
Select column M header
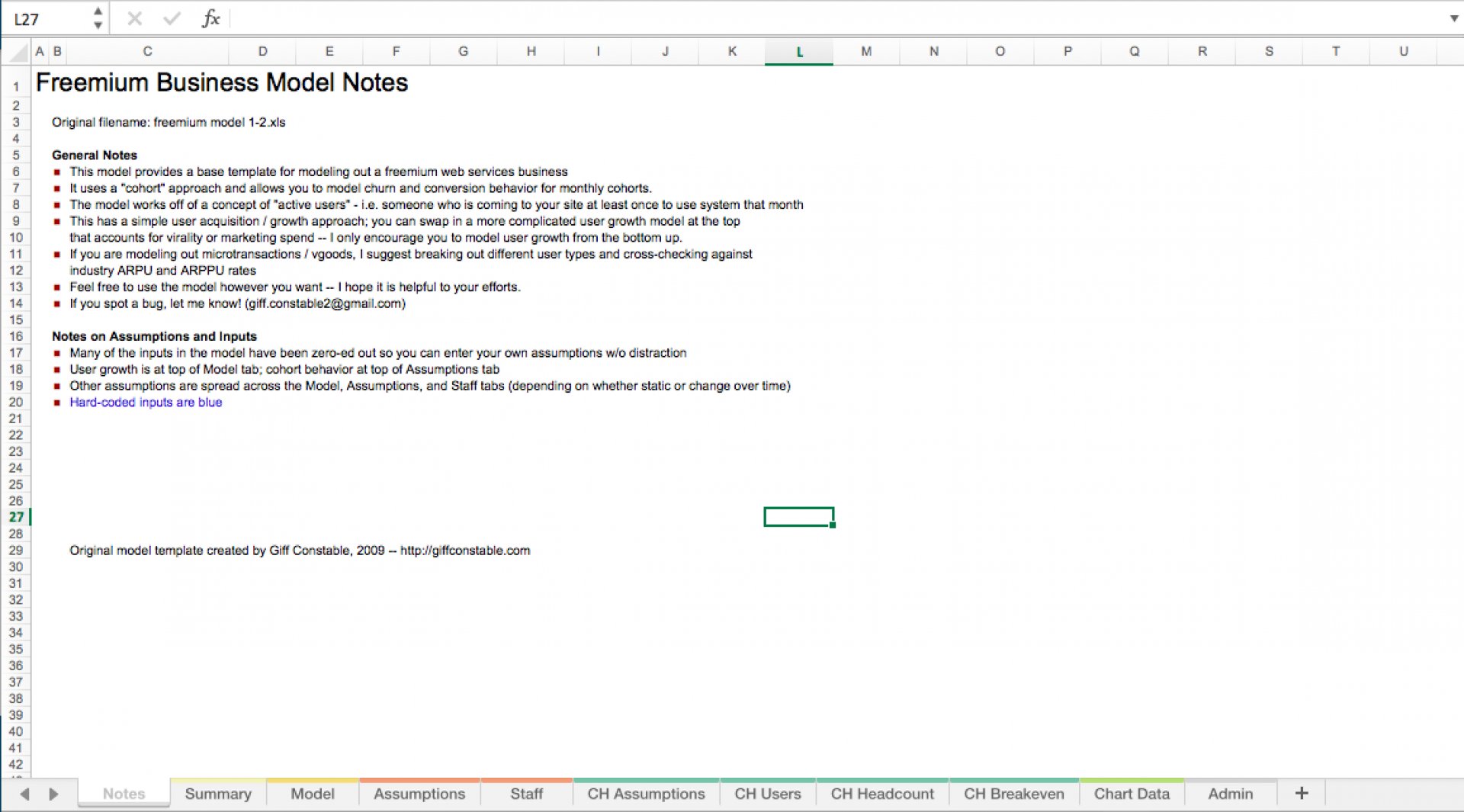tap(866, 52)
